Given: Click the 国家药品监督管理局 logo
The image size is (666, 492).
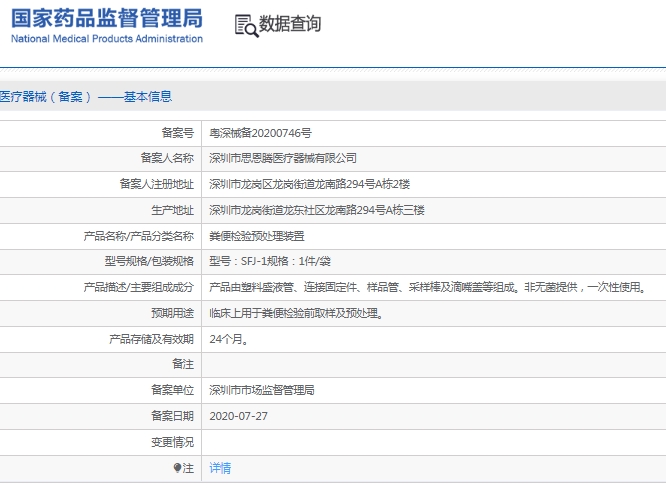Looking at the screenshot, I should click(x=107, y=26).
